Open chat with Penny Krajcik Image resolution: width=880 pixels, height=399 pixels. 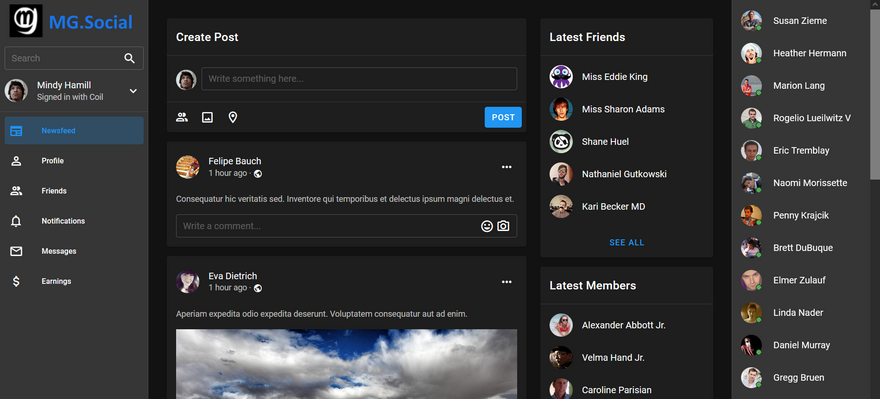801,216
